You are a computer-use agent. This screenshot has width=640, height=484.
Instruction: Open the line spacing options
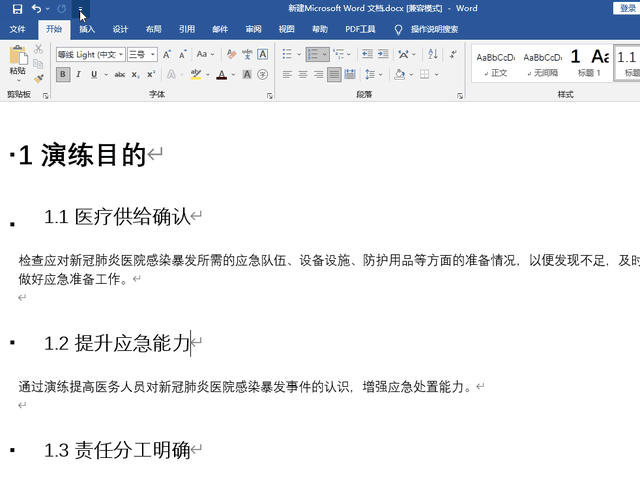tap(373, 74)
